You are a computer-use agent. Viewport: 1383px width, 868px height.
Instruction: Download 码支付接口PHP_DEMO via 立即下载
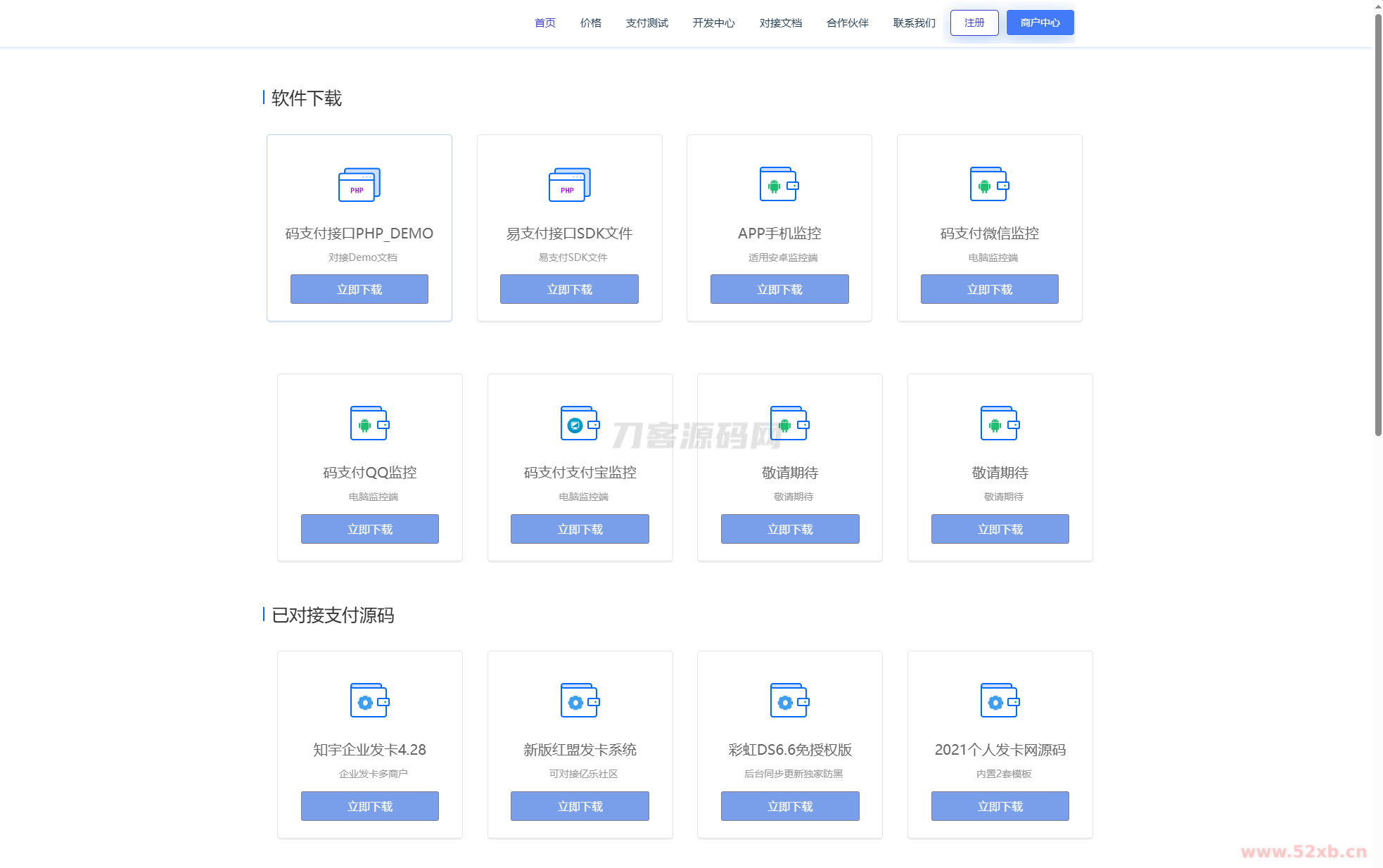click(x=359, y=289)
